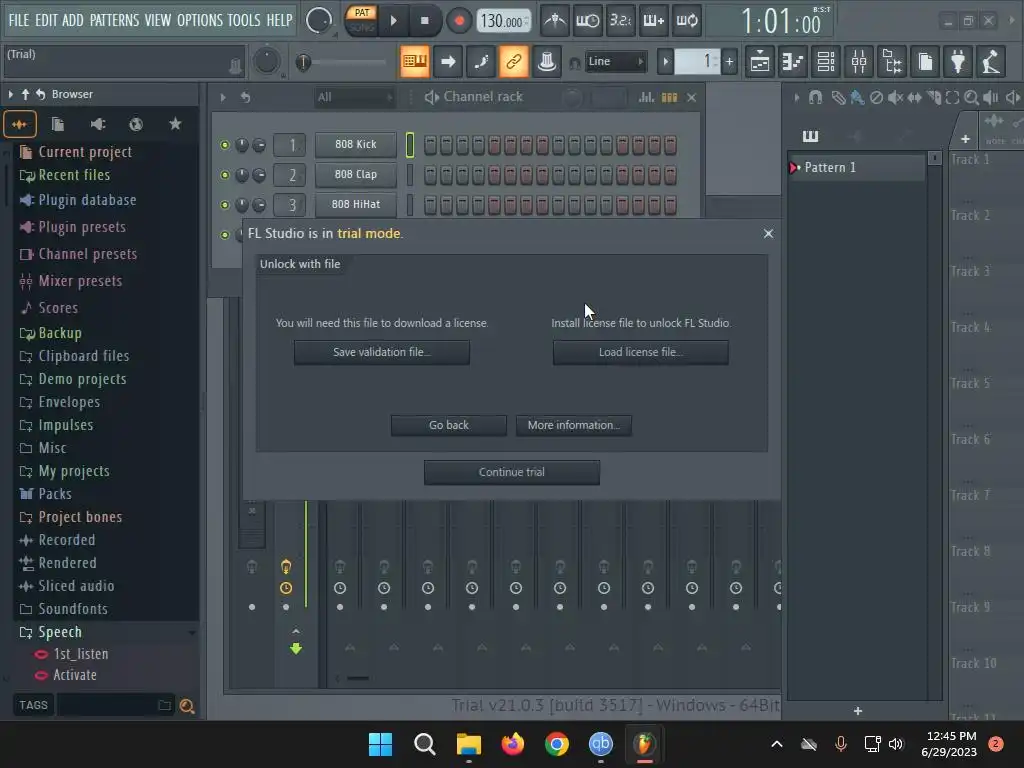Open the PATTERNS menu

click(x=114, y=20)
